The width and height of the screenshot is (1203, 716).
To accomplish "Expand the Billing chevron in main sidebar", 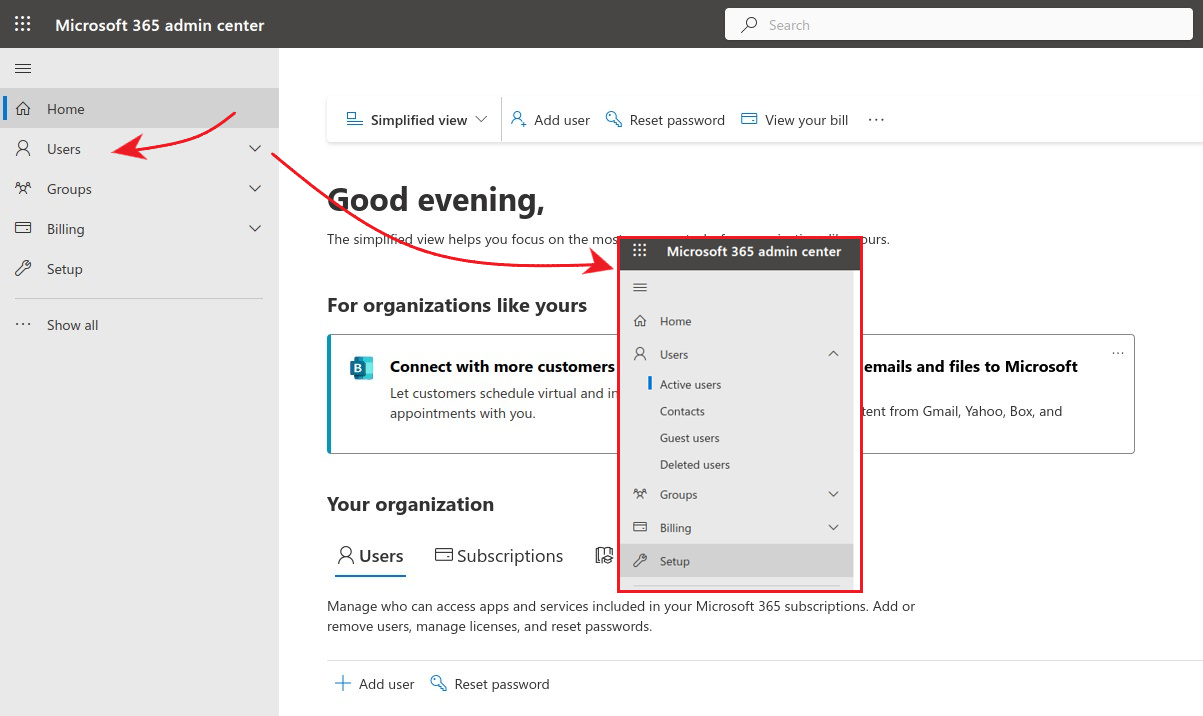I will pyautogui.click(x=255, y=229).
